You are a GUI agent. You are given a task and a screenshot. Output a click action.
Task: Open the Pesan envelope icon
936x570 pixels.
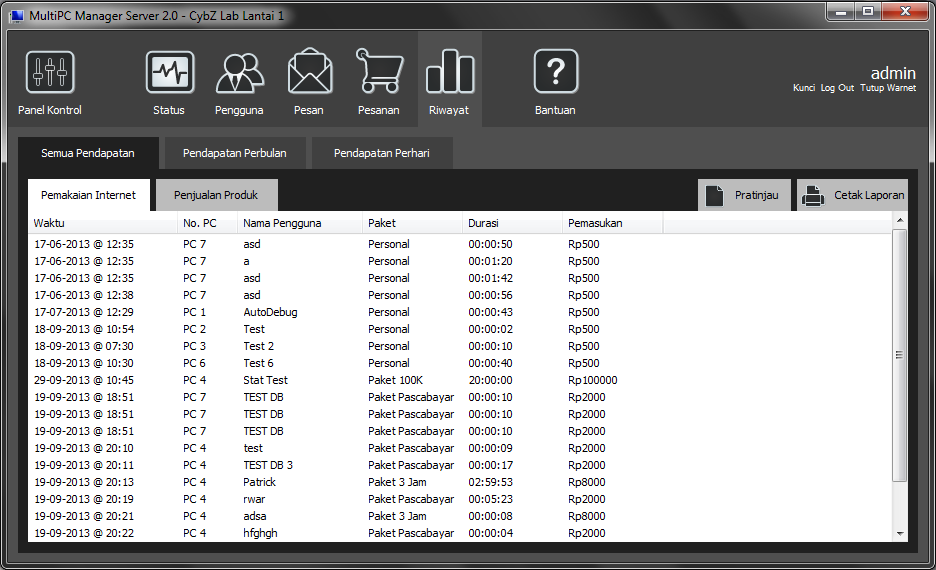310,73
